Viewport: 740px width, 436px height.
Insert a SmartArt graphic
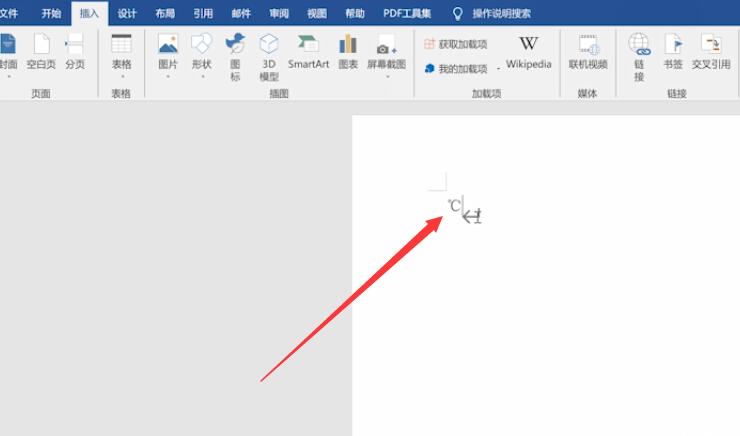[308, 52]
